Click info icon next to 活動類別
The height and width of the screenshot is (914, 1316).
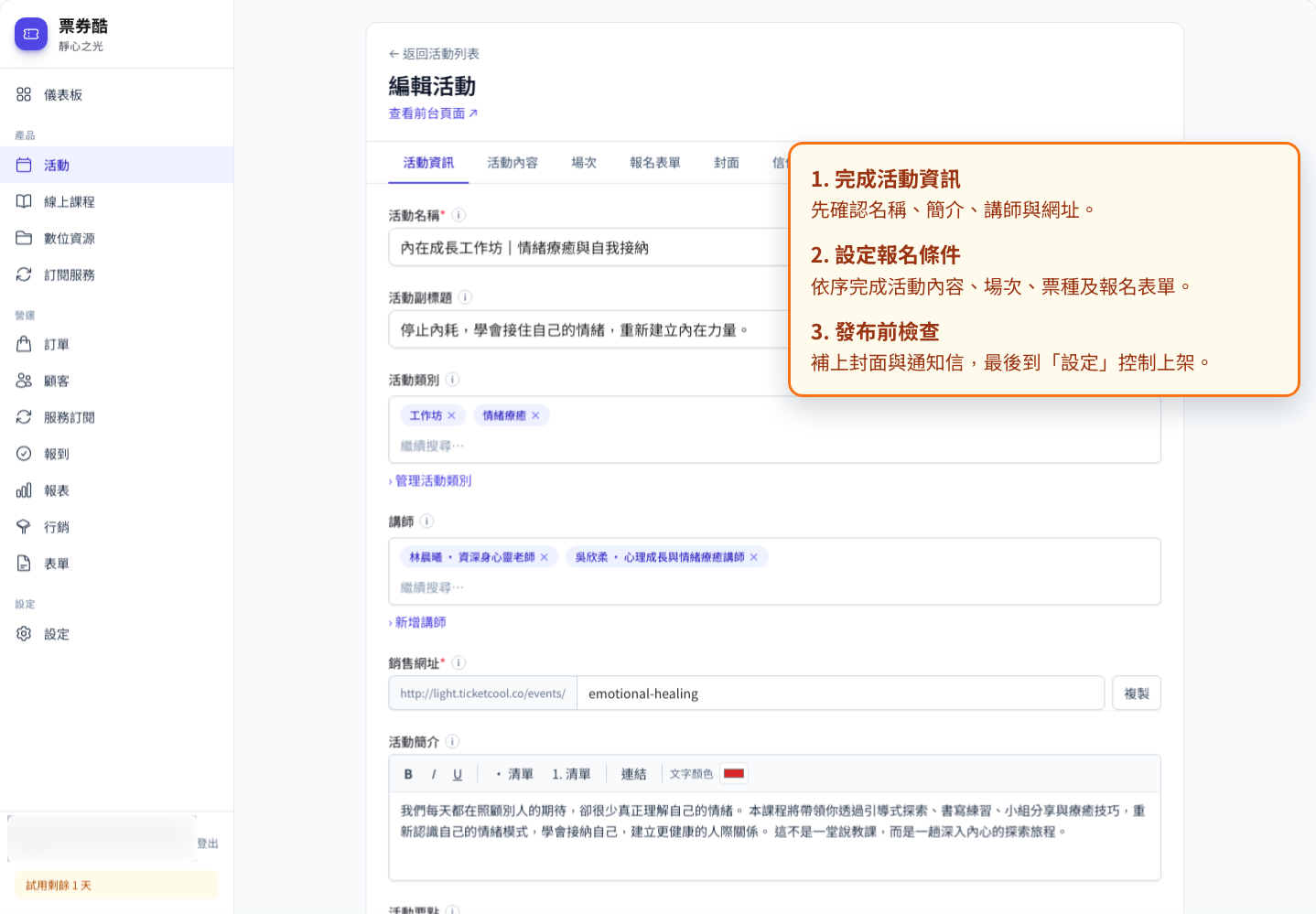pyautogui.click(x=452, y=380)
